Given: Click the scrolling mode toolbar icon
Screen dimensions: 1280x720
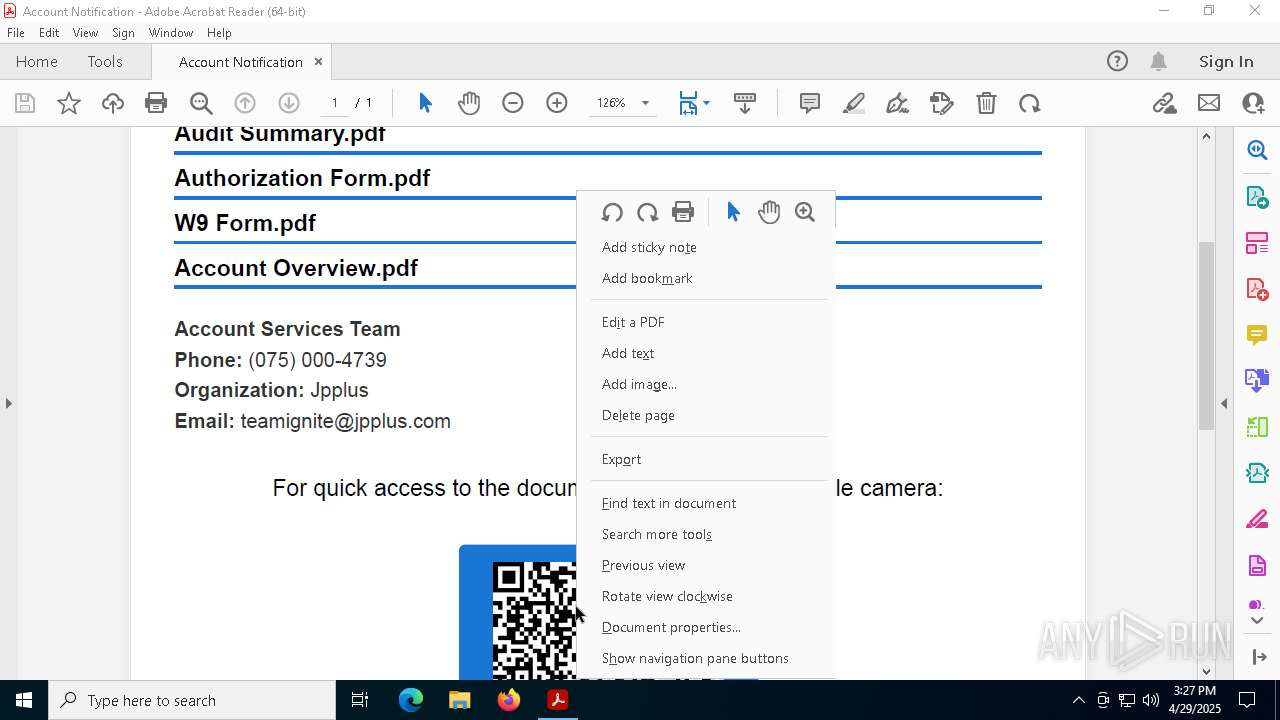Looking at the screenshot, I should pyautogui.click(x=745, y=103).
